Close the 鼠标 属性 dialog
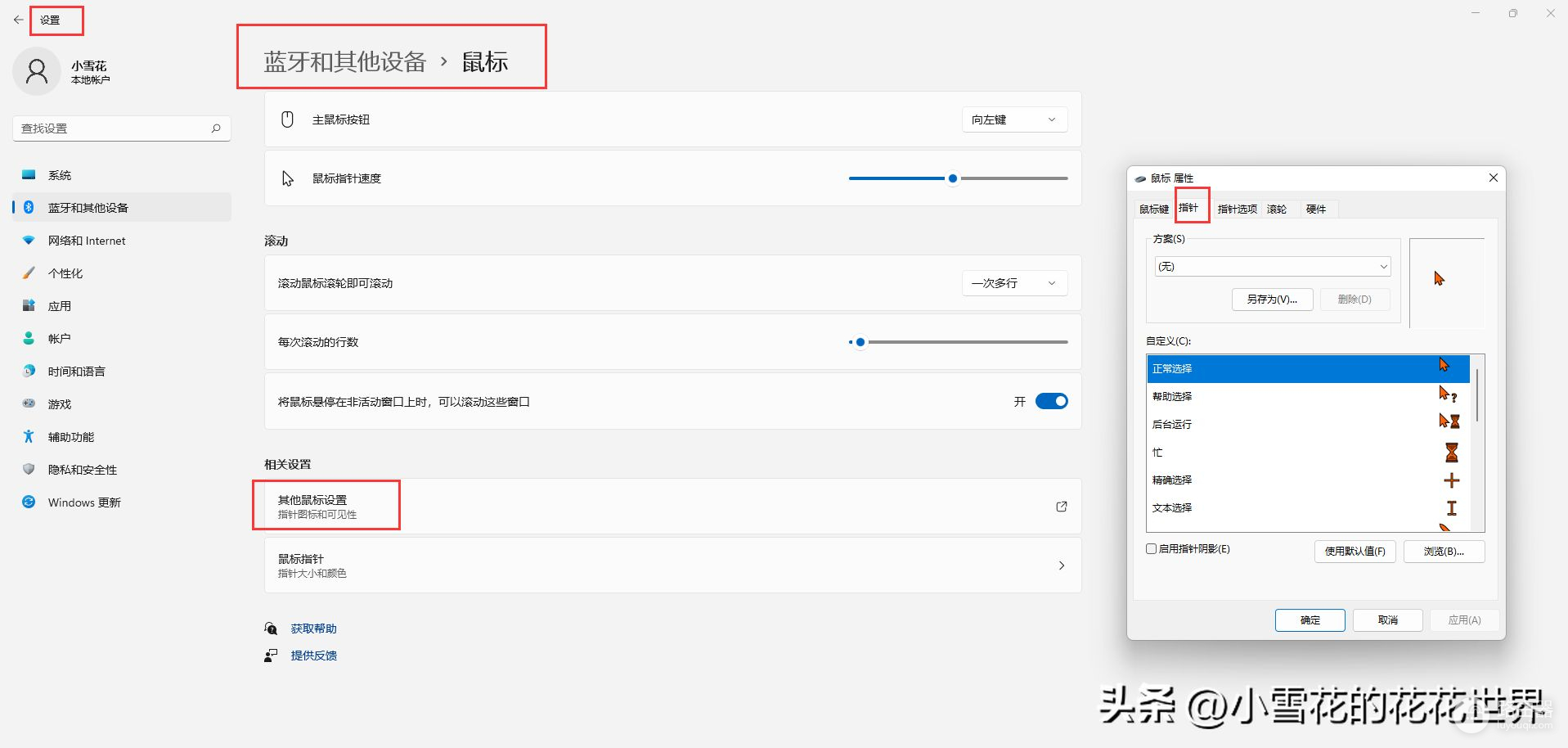 pyautogui.click(x=1493, y=178)
